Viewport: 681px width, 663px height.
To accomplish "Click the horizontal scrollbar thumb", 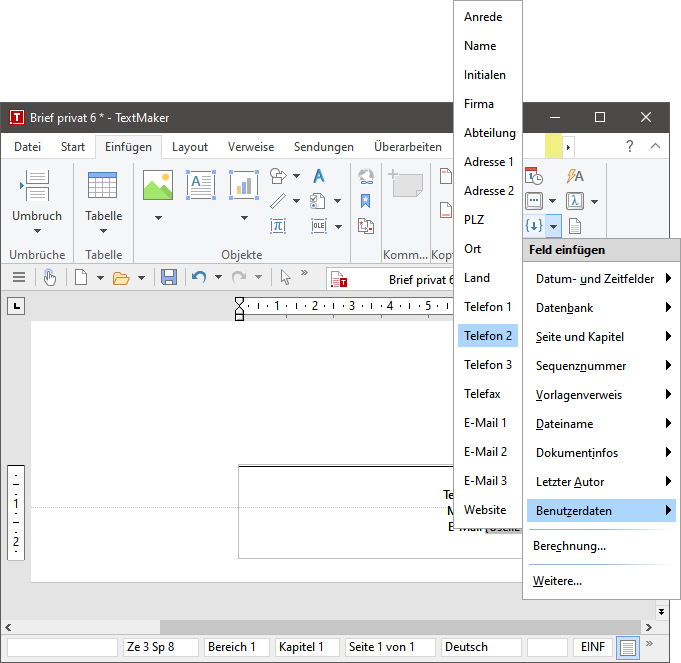I will click(400, 627).
